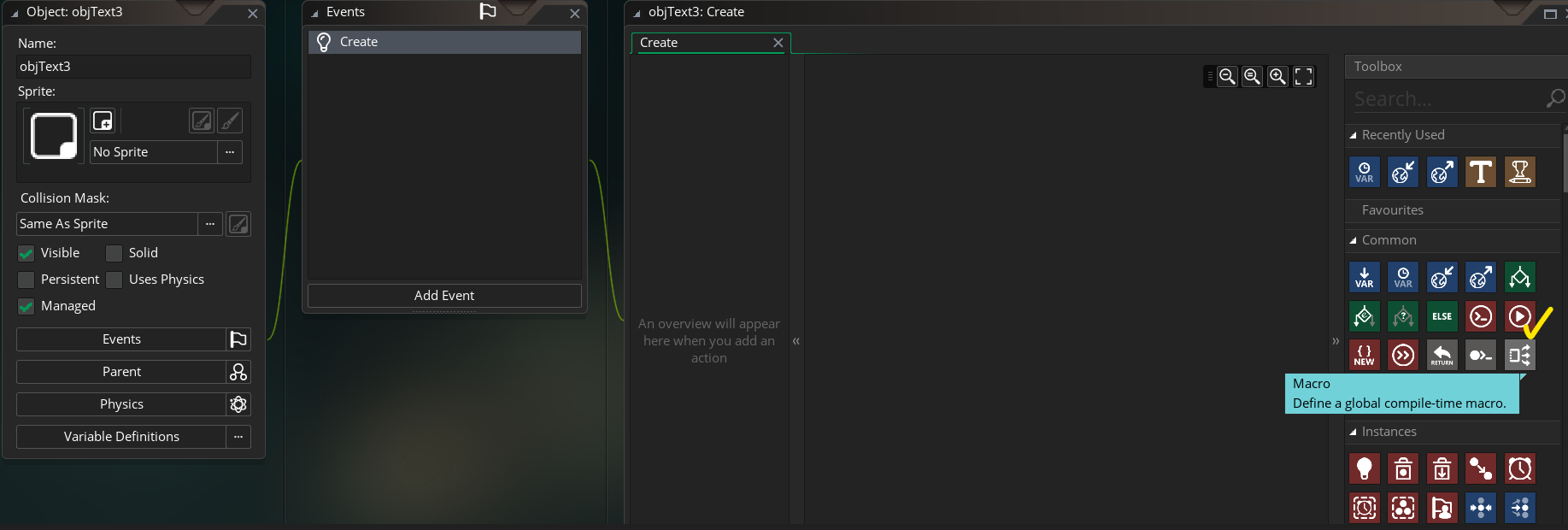
Task: Open the collision mask ellipsis button
Action: pos(210,224)
